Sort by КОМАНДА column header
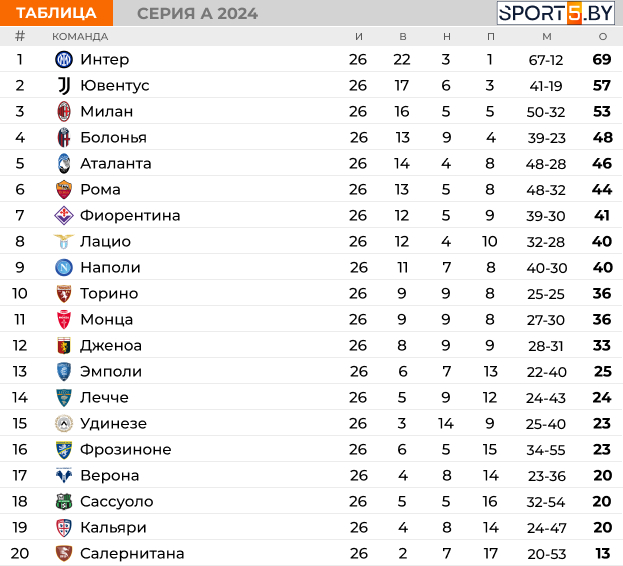This screenshot has width=623, height=566. 80,37
